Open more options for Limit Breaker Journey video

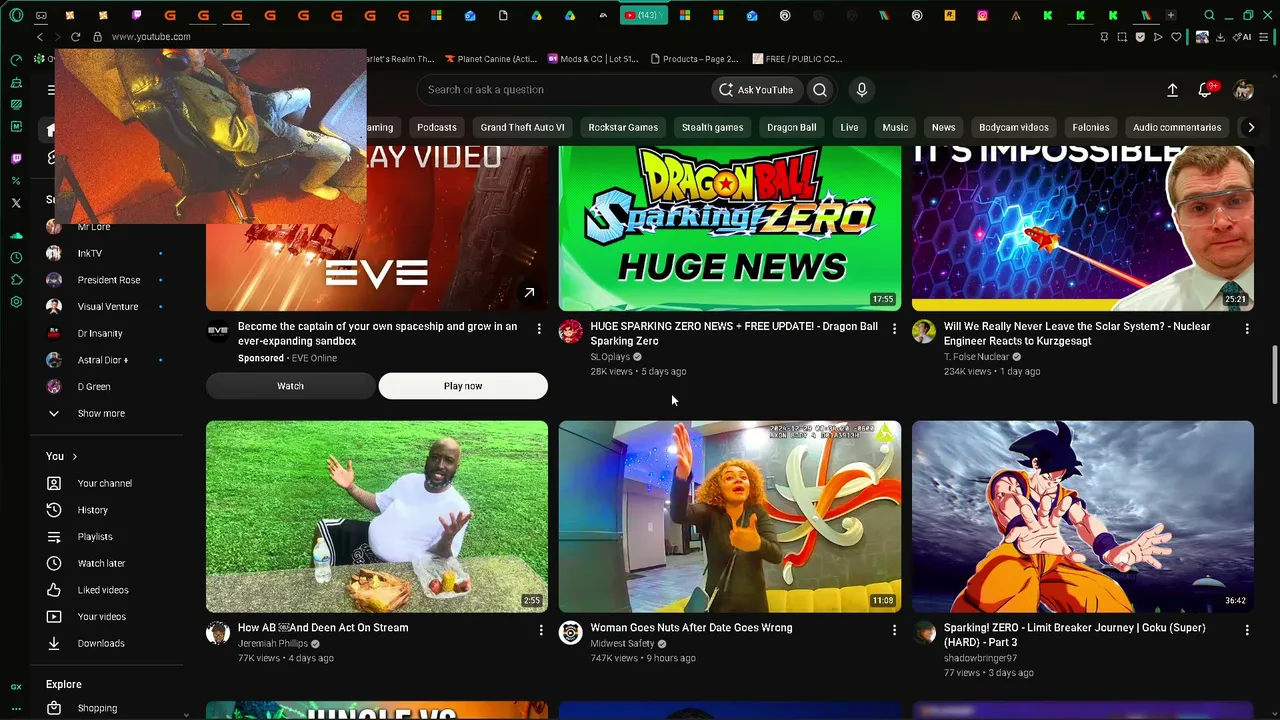point(1247,630)
